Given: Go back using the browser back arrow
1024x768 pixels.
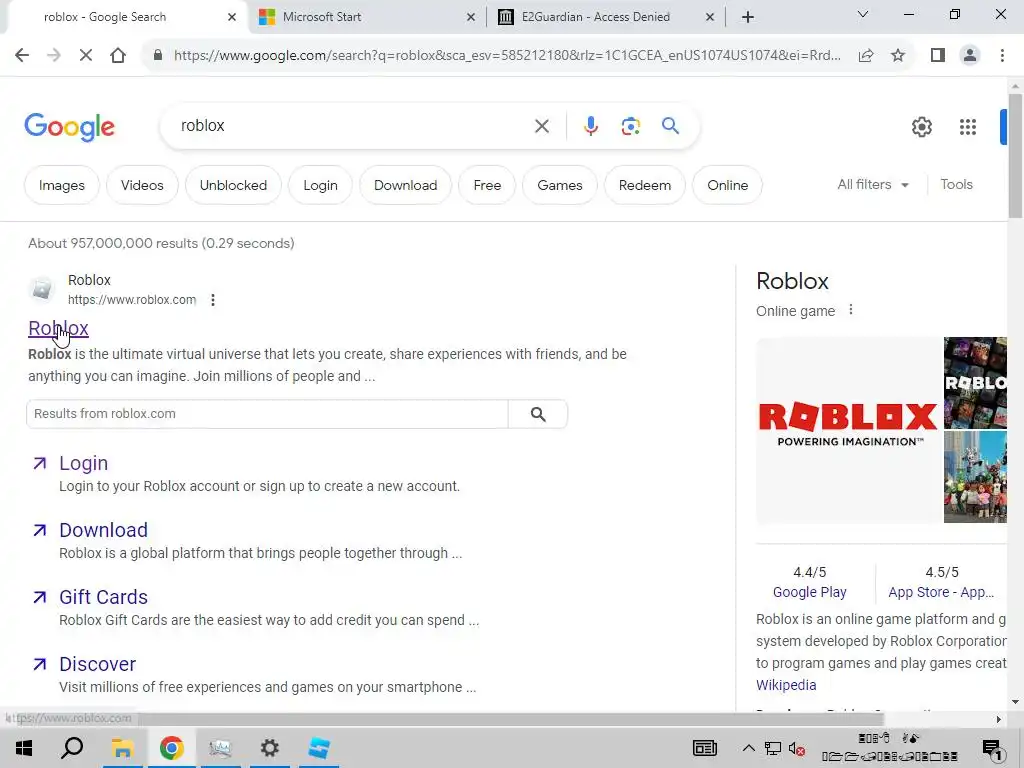Looking at the screenshot, I should tap(22, 56).
